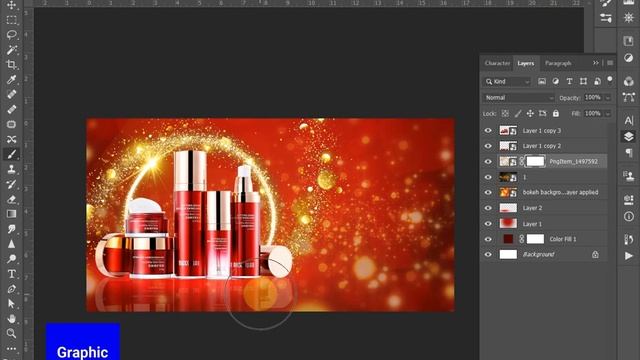Viewport: 640px width, 360px height.
Task: Open the Character panel dock icon
Action: click(x=629, y=120)
